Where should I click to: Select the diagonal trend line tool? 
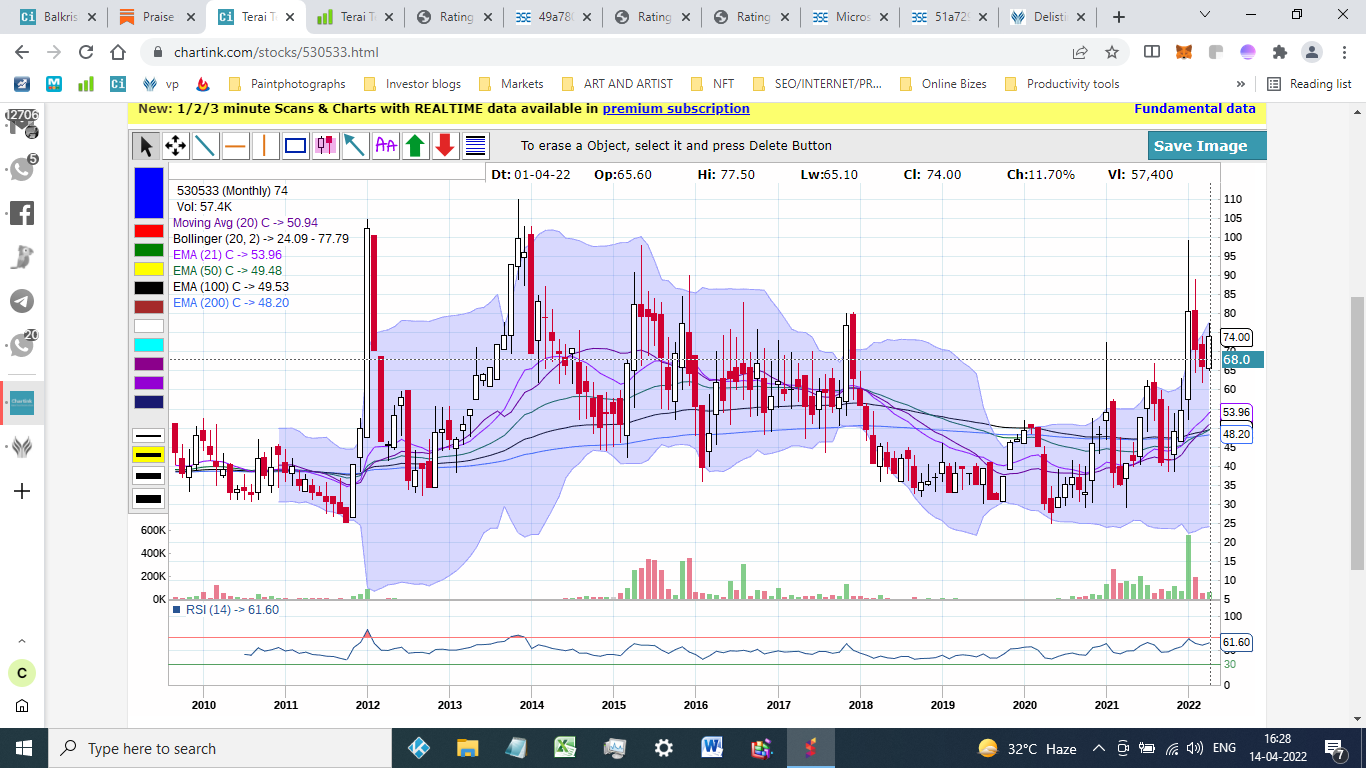[x=206, y=146]
